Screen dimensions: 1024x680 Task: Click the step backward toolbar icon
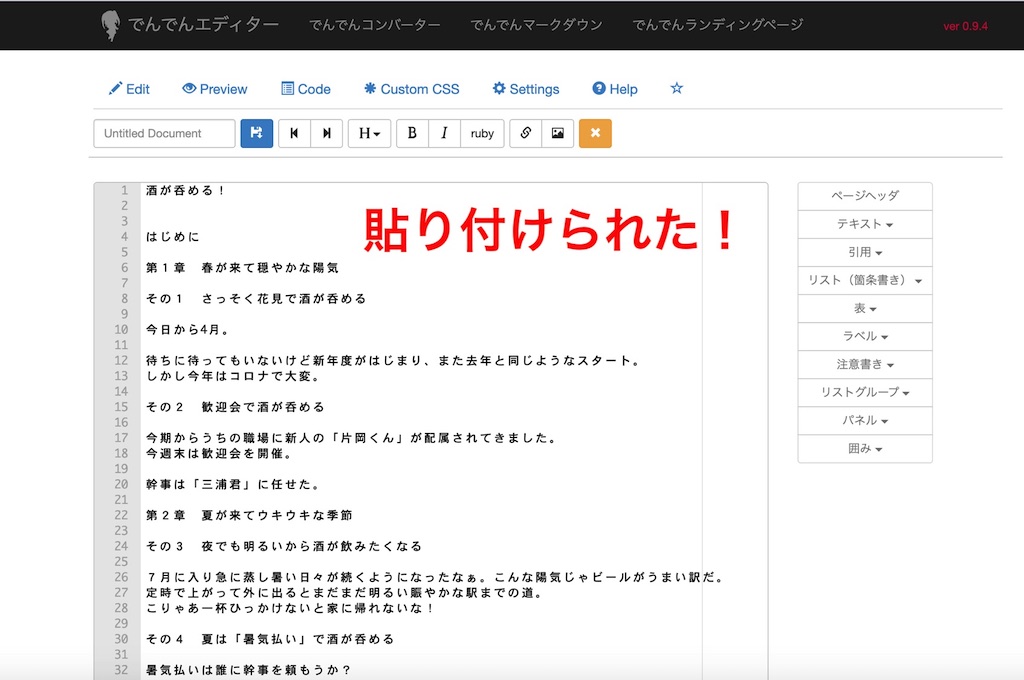tap(294, 133)
